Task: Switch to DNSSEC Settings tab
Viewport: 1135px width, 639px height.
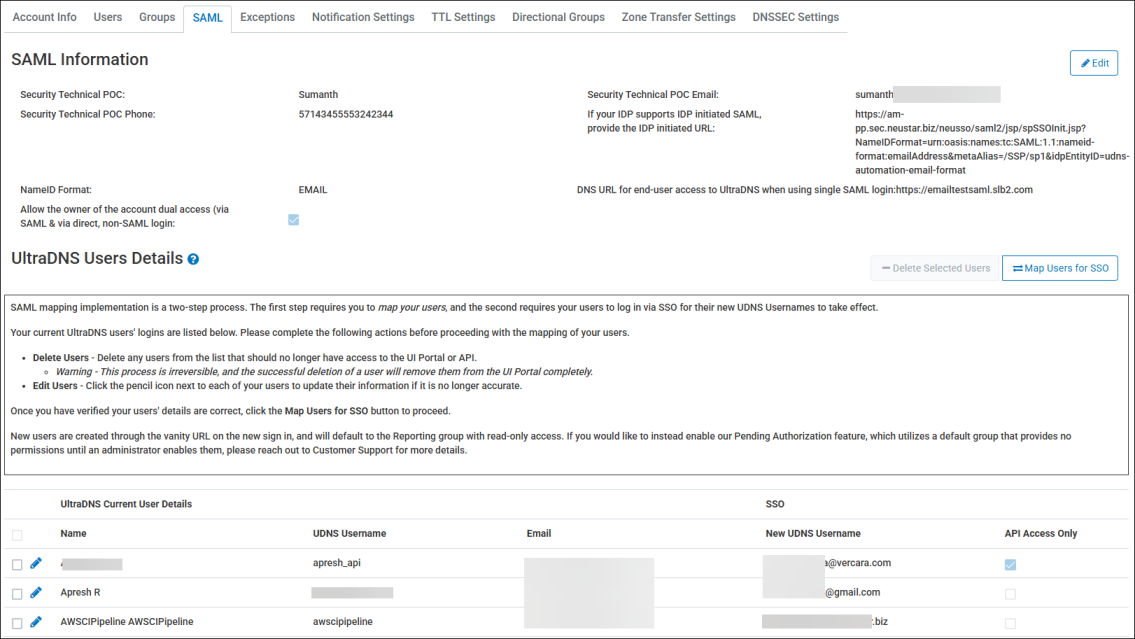Action: pyautogui.click(x=795, y=17)
